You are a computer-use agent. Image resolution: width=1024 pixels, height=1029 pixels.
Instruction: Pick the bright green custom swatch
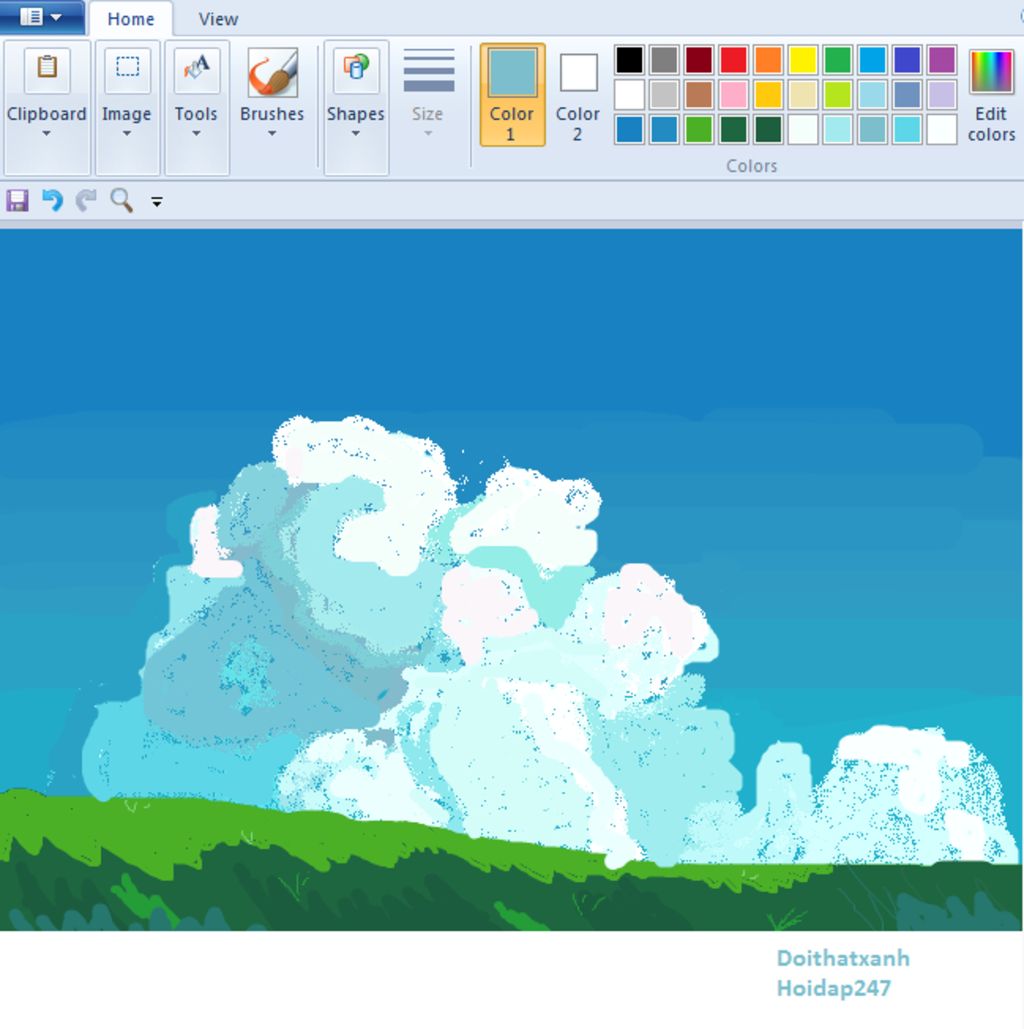point(699,129)
